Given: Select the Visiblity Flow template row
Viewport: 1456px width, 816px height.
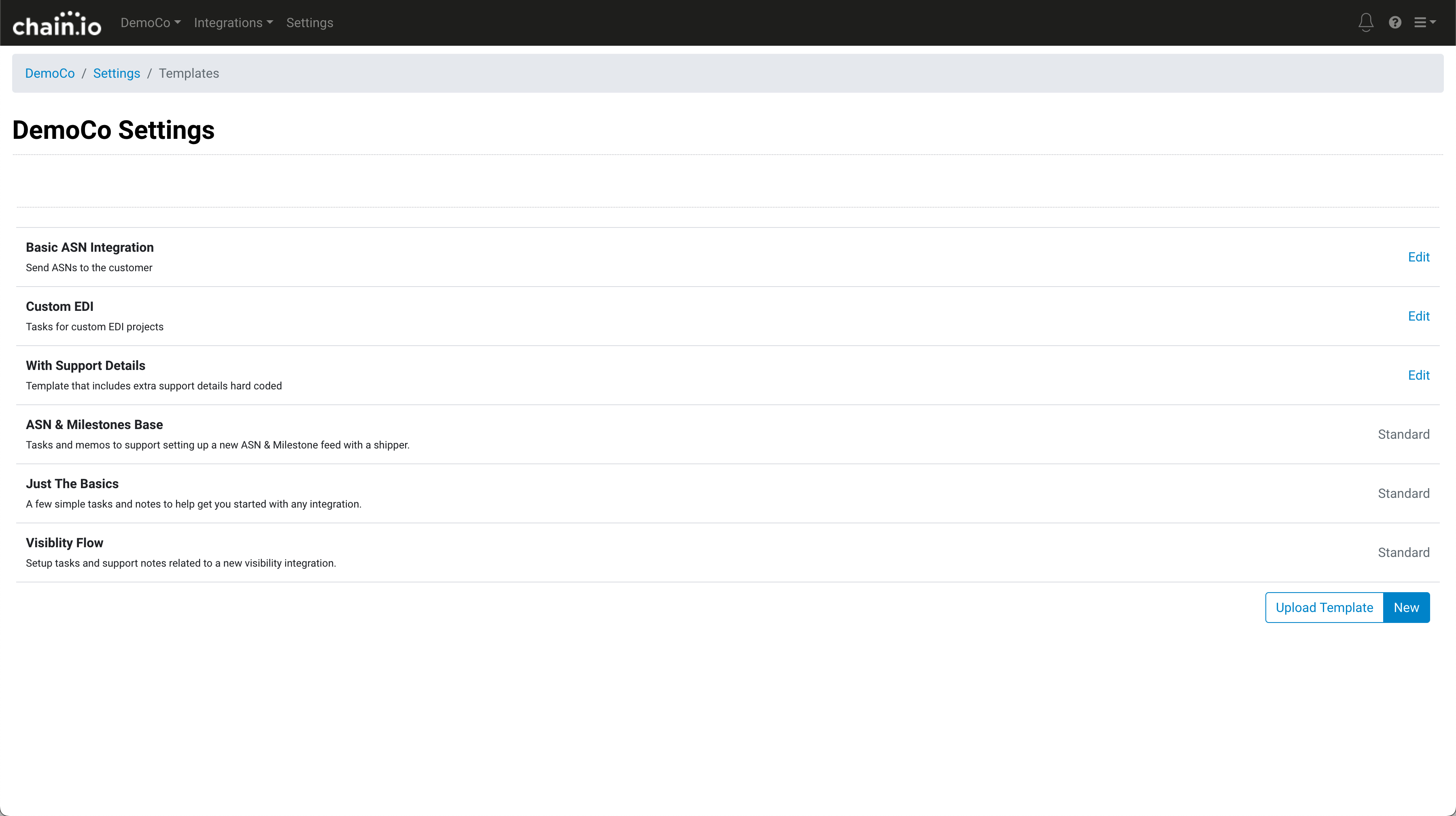Looking at the screenshot, I should tap(64, 543).
